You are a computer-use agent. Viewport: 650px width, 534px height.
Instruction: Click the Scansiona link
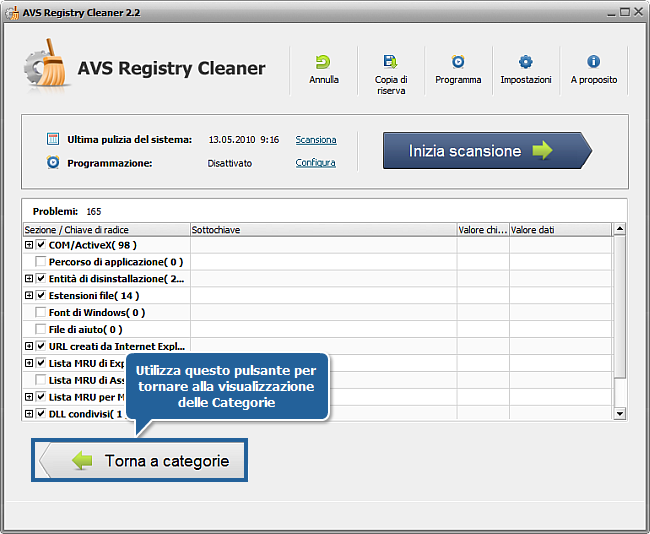point(316,140)
